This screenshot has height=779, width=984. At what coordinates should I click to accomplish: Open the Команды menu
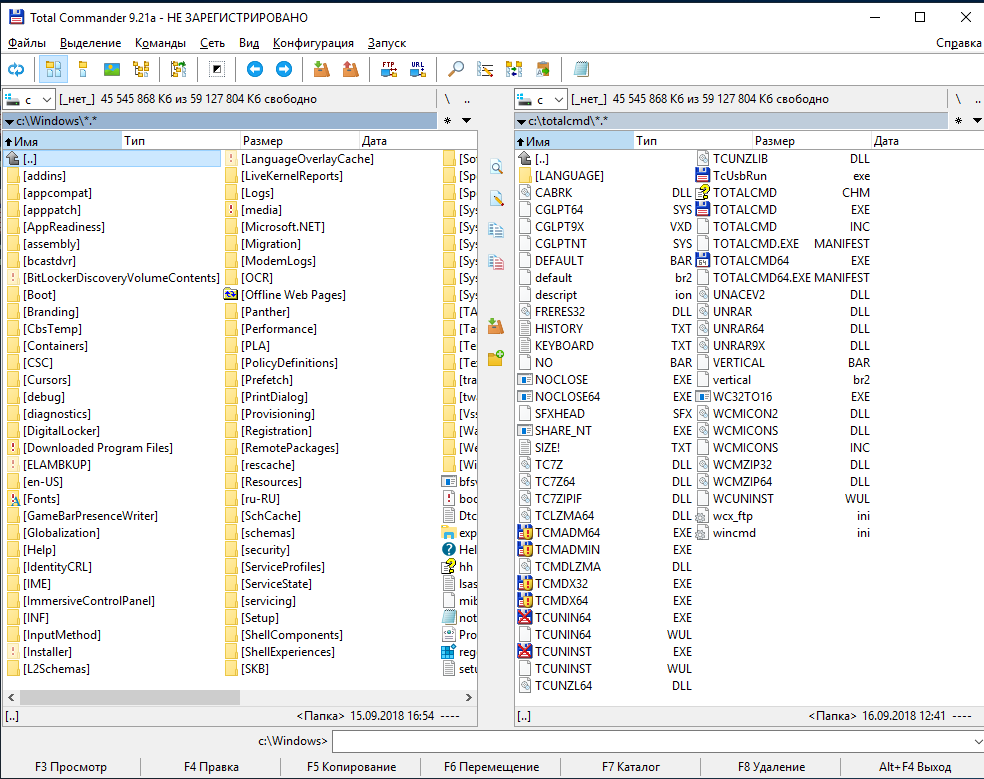pyautogui.click(x=160, y=43)
